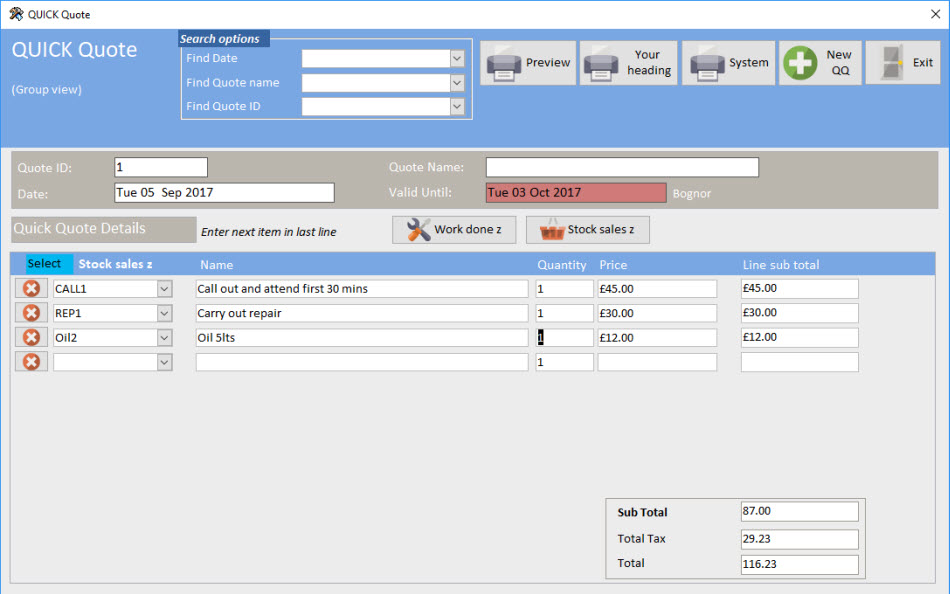Click the Work done z tools button
This screenshot has width=950, height=594.
pyautogui.click(x=453, y=230)
